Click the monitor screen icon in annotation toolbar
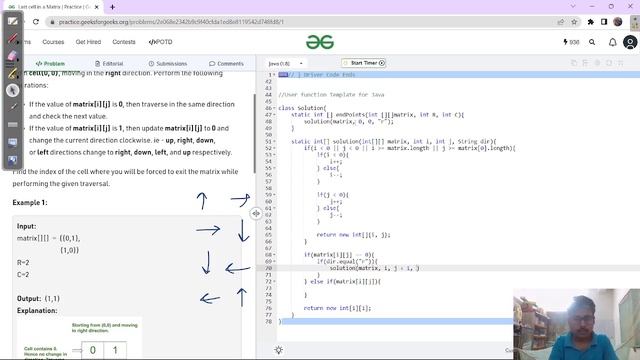The height and width of the screenshot is (360, 640). 13,142
